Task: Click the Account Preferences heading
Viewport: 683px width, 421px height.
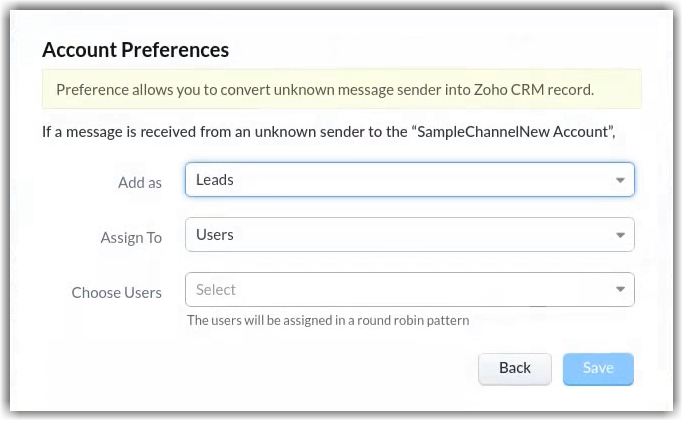Action: click(135, 49)
